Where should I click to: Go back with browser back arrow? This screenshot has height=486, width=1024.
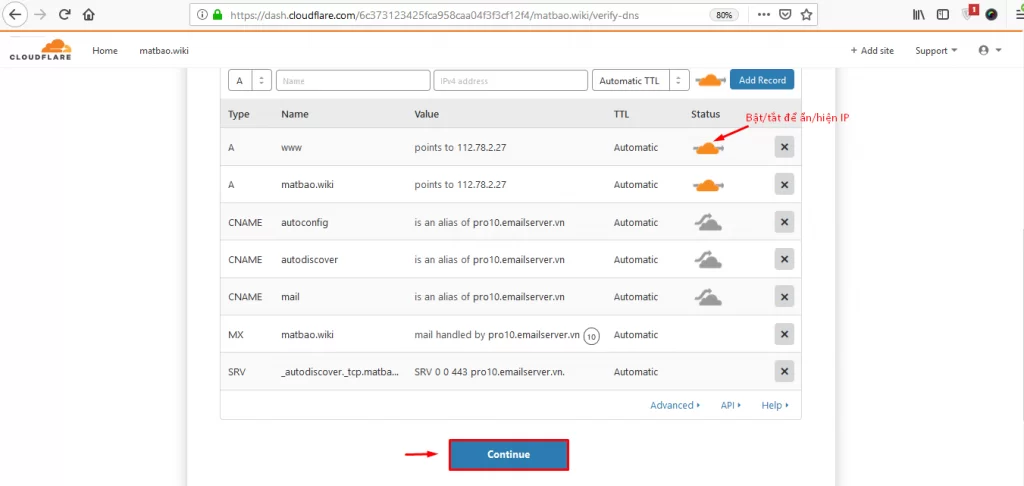click(15, 14)
